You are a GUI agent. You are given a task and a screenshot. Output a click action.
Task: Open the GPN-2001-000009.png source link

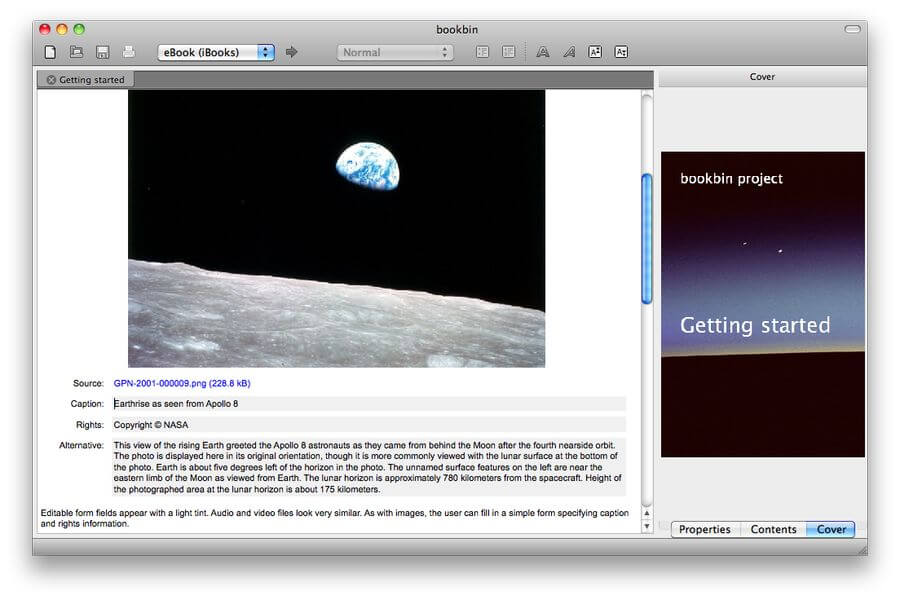(x=182, y=383)
